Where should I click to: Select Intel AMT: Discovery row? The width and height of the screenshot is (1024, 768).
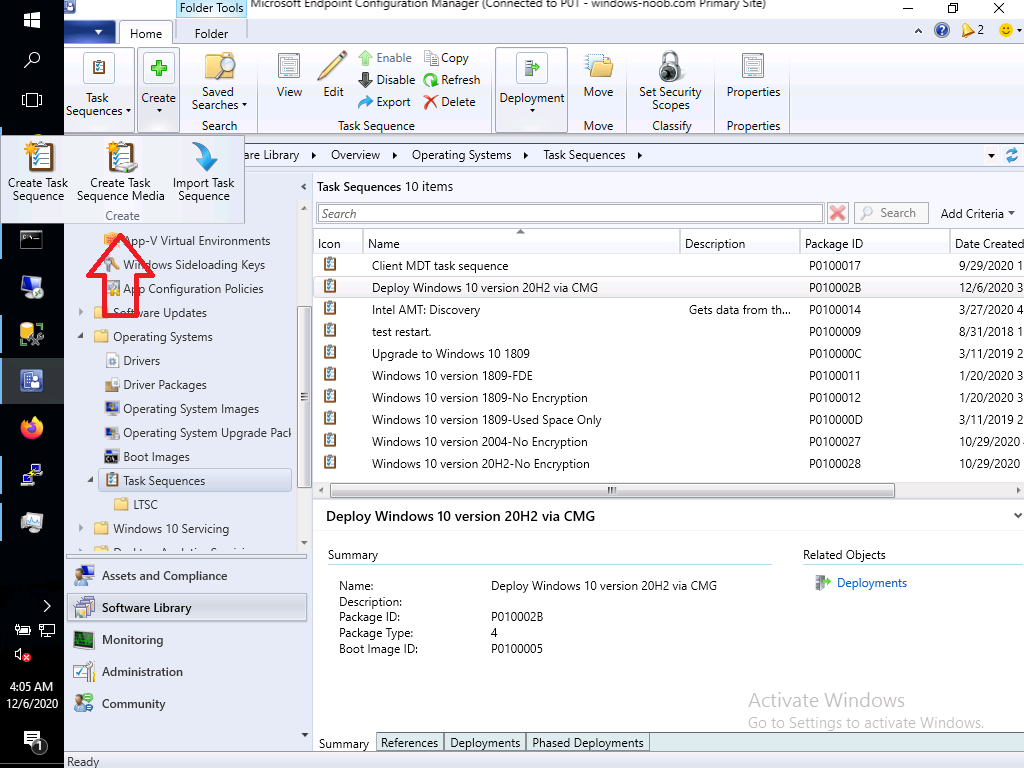tap(668, 310)
